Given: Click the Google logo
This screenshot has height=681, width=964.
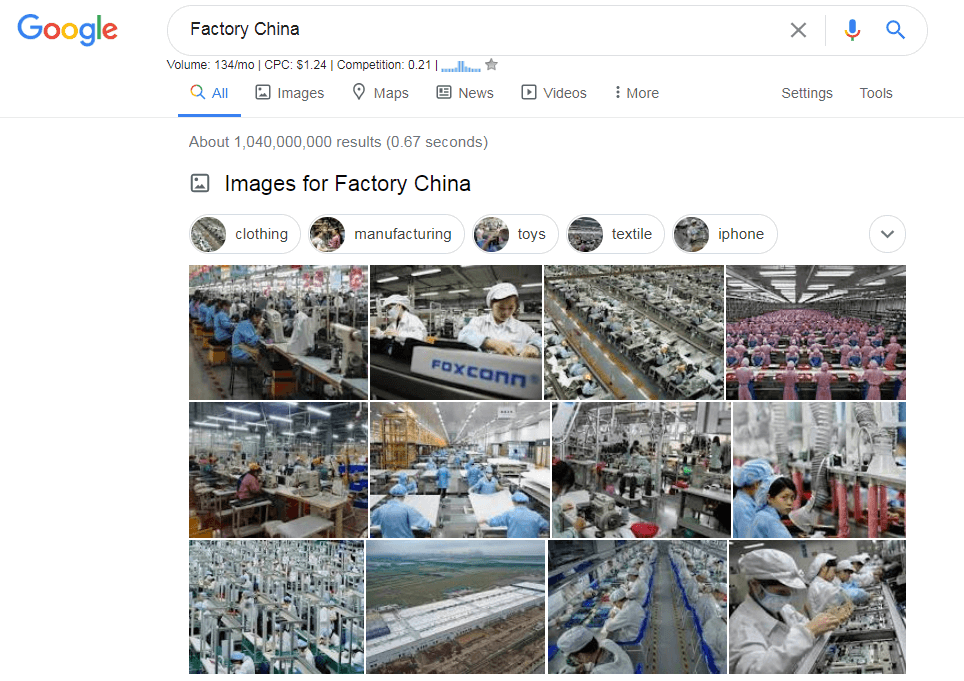Looking at the screenshot, I should coord(68,30).
